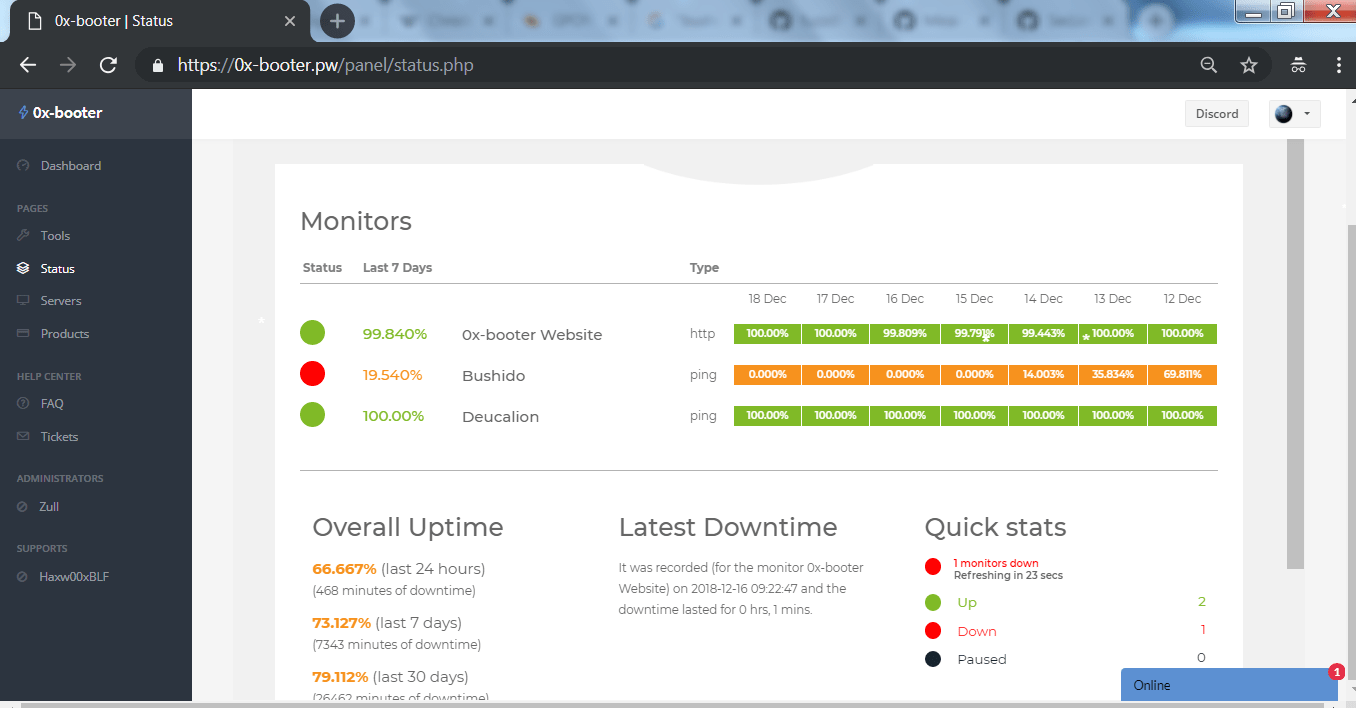Click the 35.834% cell for 13 Dec

coord(1113,375)
